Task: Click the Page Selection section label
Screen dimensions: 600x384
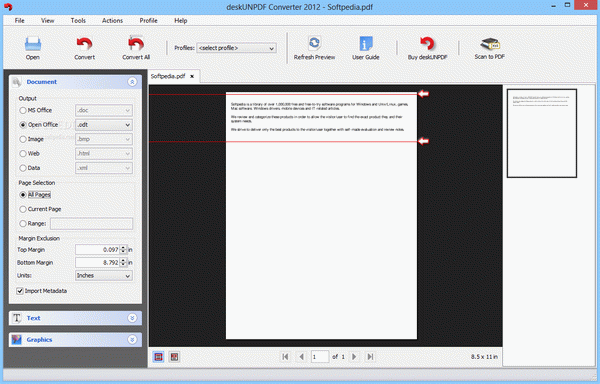Action: coord(37,183)
